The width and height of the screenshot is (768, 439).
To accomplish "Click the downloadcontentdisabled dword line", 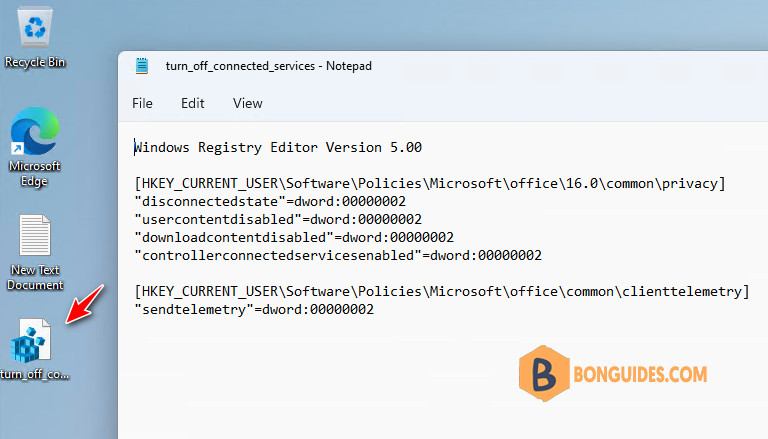I will tap(294, 237).
